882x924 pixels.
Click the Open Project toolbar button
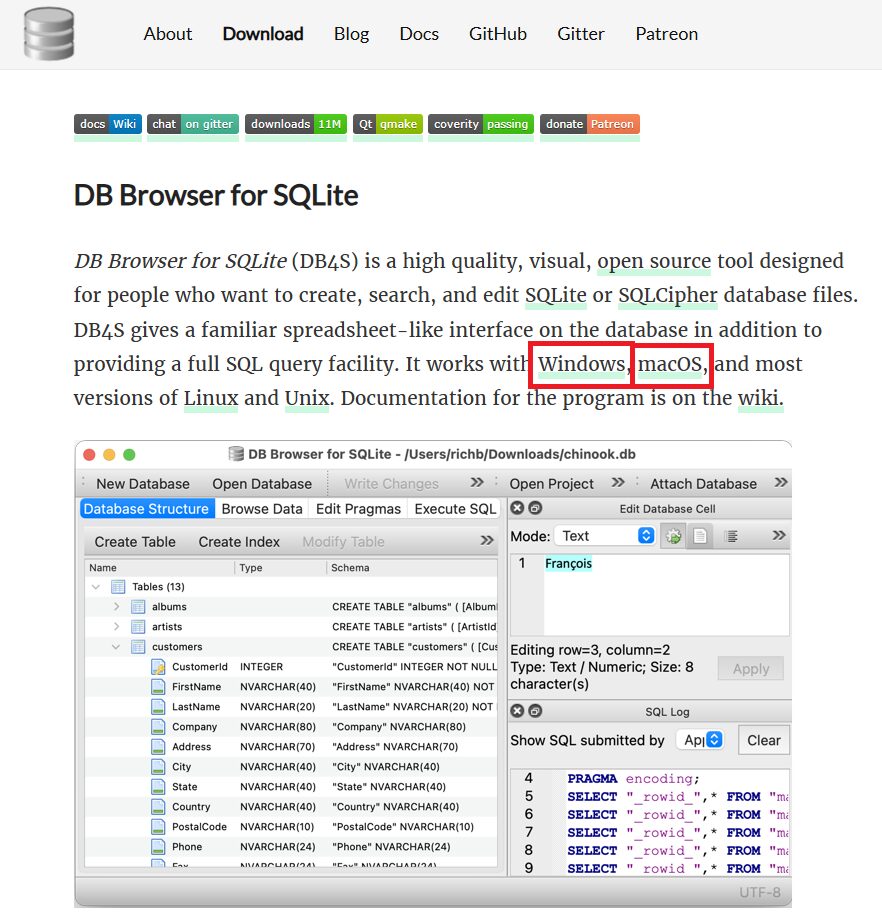coord(551,484)
